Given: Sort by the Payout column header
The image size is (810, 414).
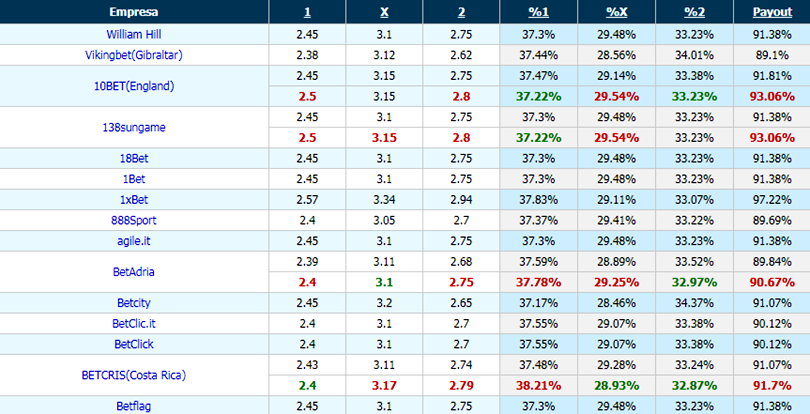Looking at the screenshot, I should coord(772,12).
